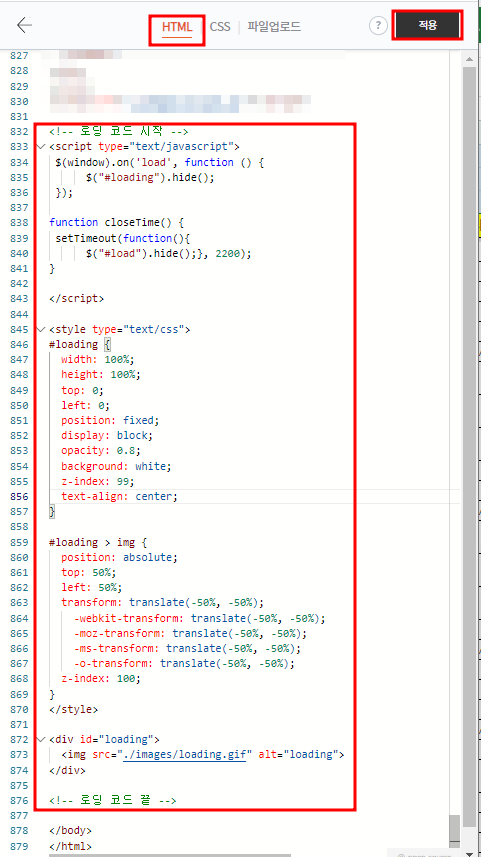Viewport: 481px width, 857px height.
Task: Collapse the div block at line 872
Action: coord(40,739)
